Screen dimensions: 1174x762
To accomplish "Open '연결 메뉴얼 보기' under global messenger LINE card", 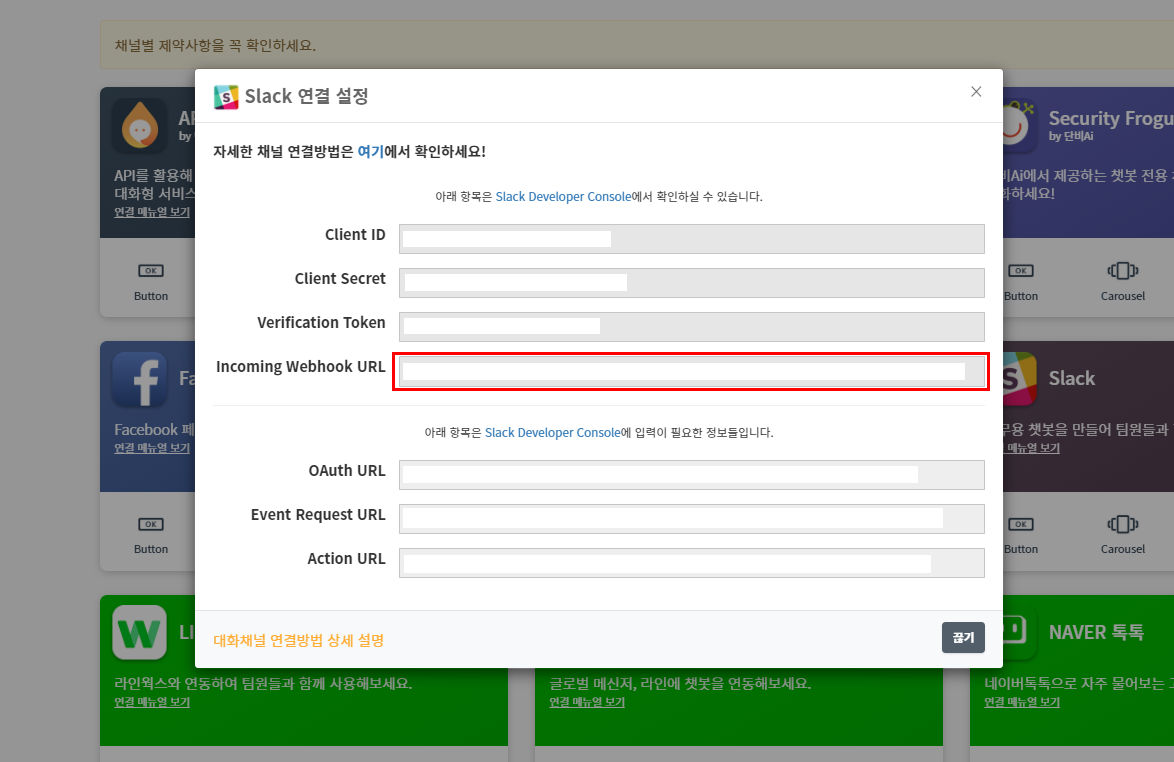I will tap(587, 701).
